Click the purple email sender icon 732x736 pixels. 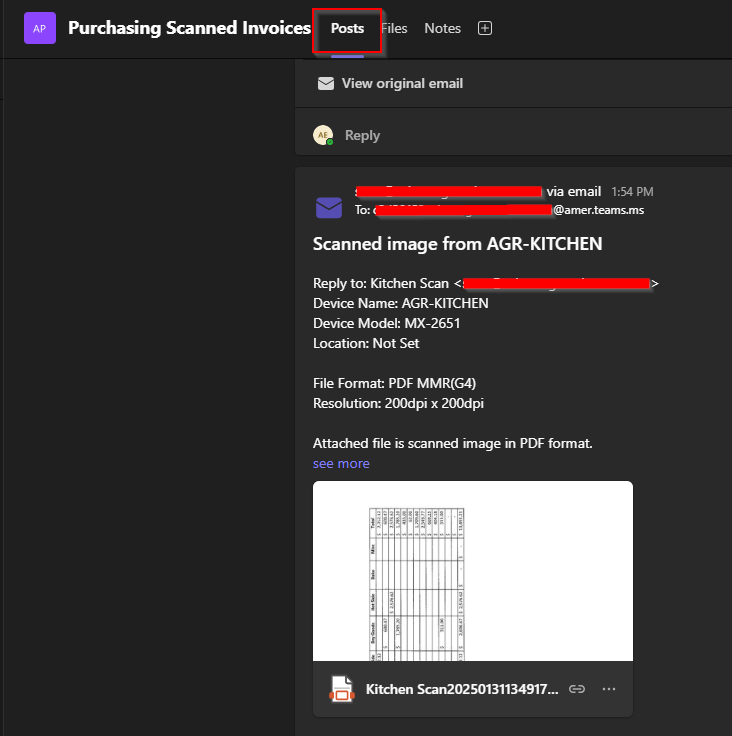(x=329, y=207)
